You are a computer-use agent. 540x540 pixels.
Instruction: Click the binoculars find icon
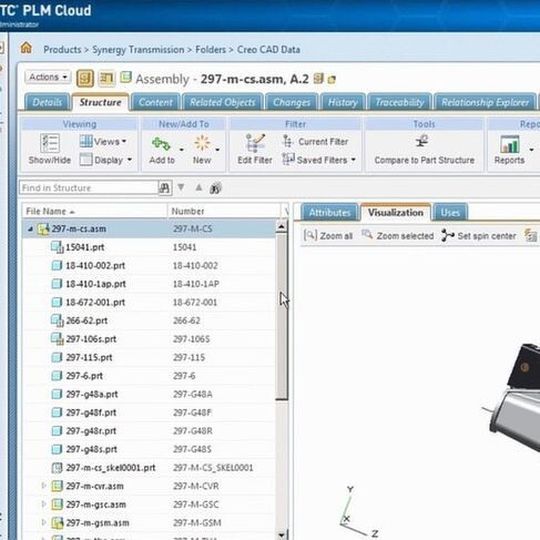coord(165,188)
